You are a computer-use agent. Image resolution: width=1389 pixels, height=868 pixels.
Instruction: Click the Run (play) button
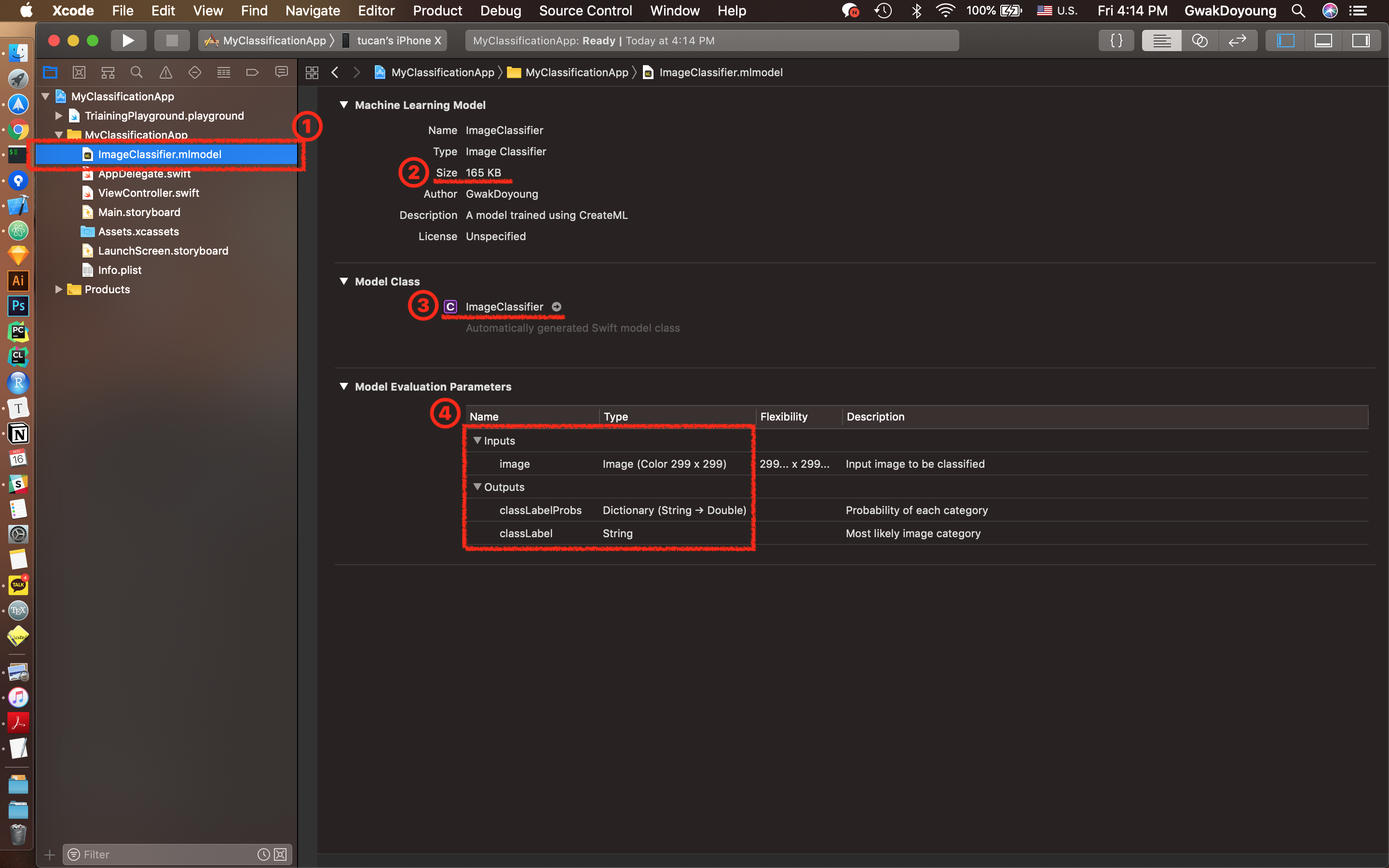pyautogui.click(x=128, y=41)
